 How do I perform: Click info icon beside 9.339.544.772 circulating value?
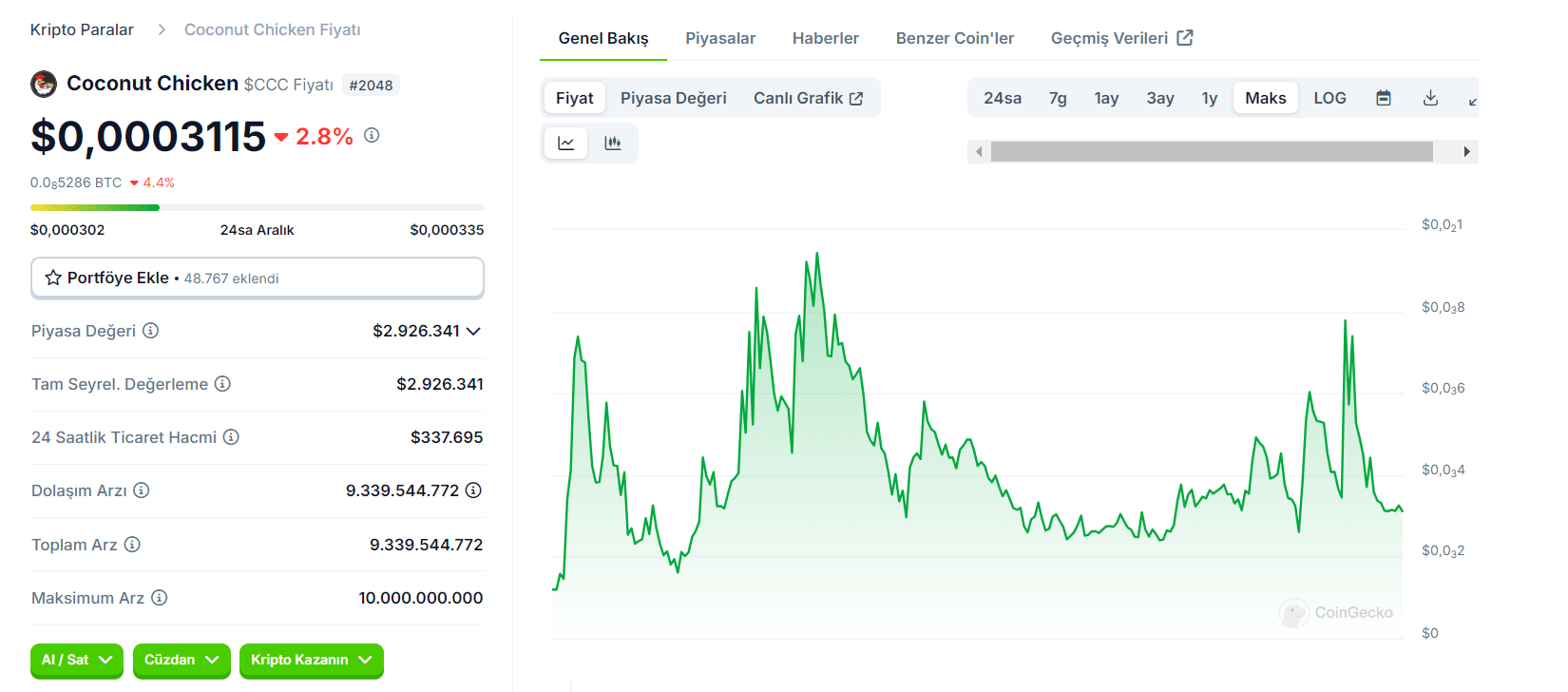pyautogui.click(x=473, y=490)
